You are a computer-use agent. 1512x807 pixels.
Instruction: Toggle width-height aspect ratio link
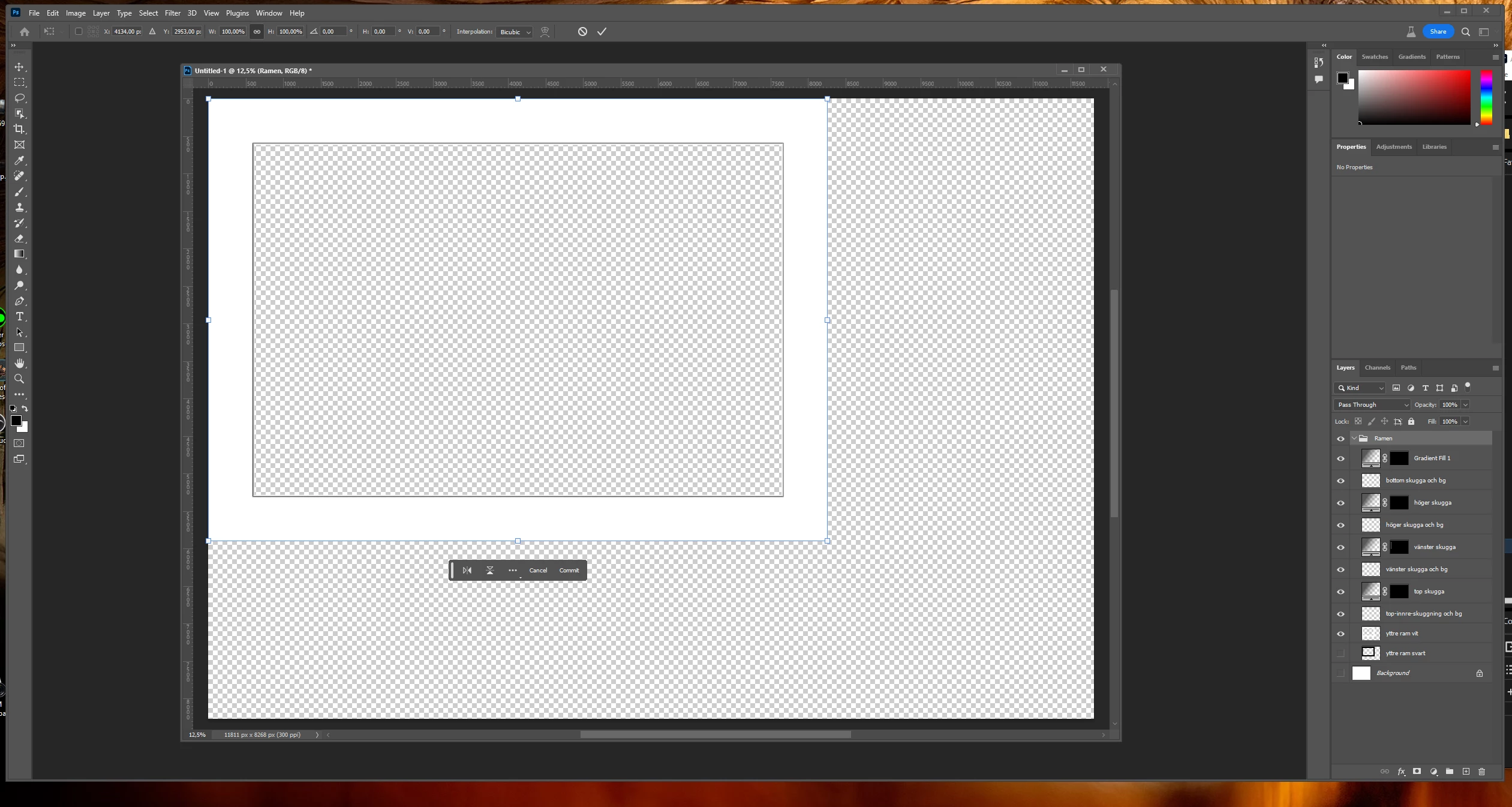(257, 32)
